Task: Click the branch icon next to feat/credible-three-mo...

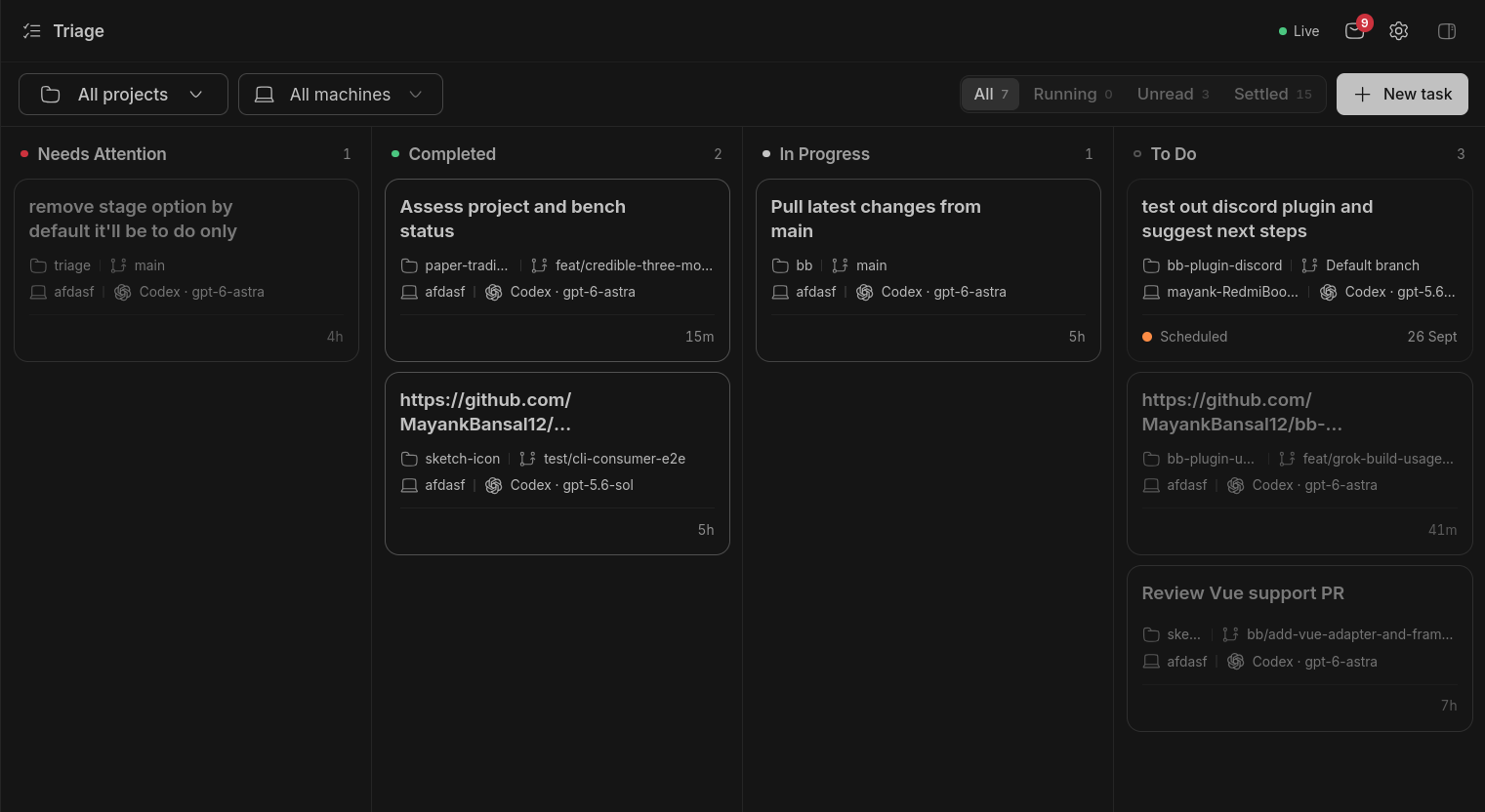Action: tap(539, 265)
